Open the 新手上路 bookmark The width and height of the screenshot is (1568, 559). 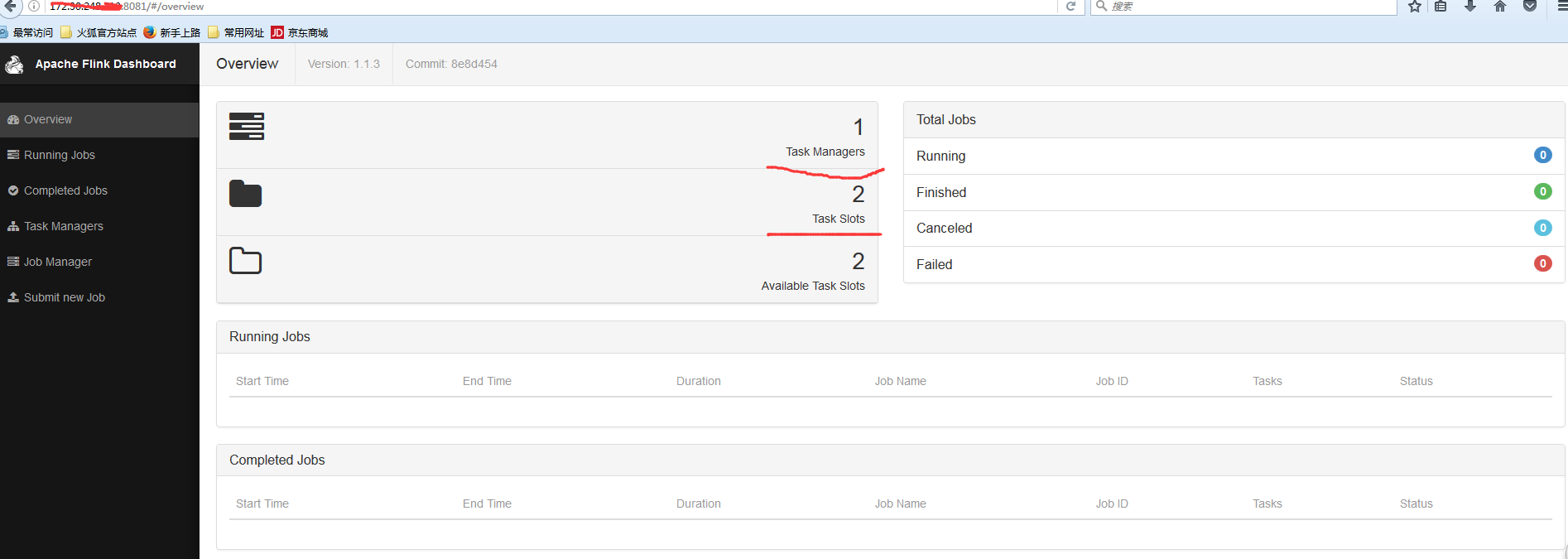click(172, 32)
